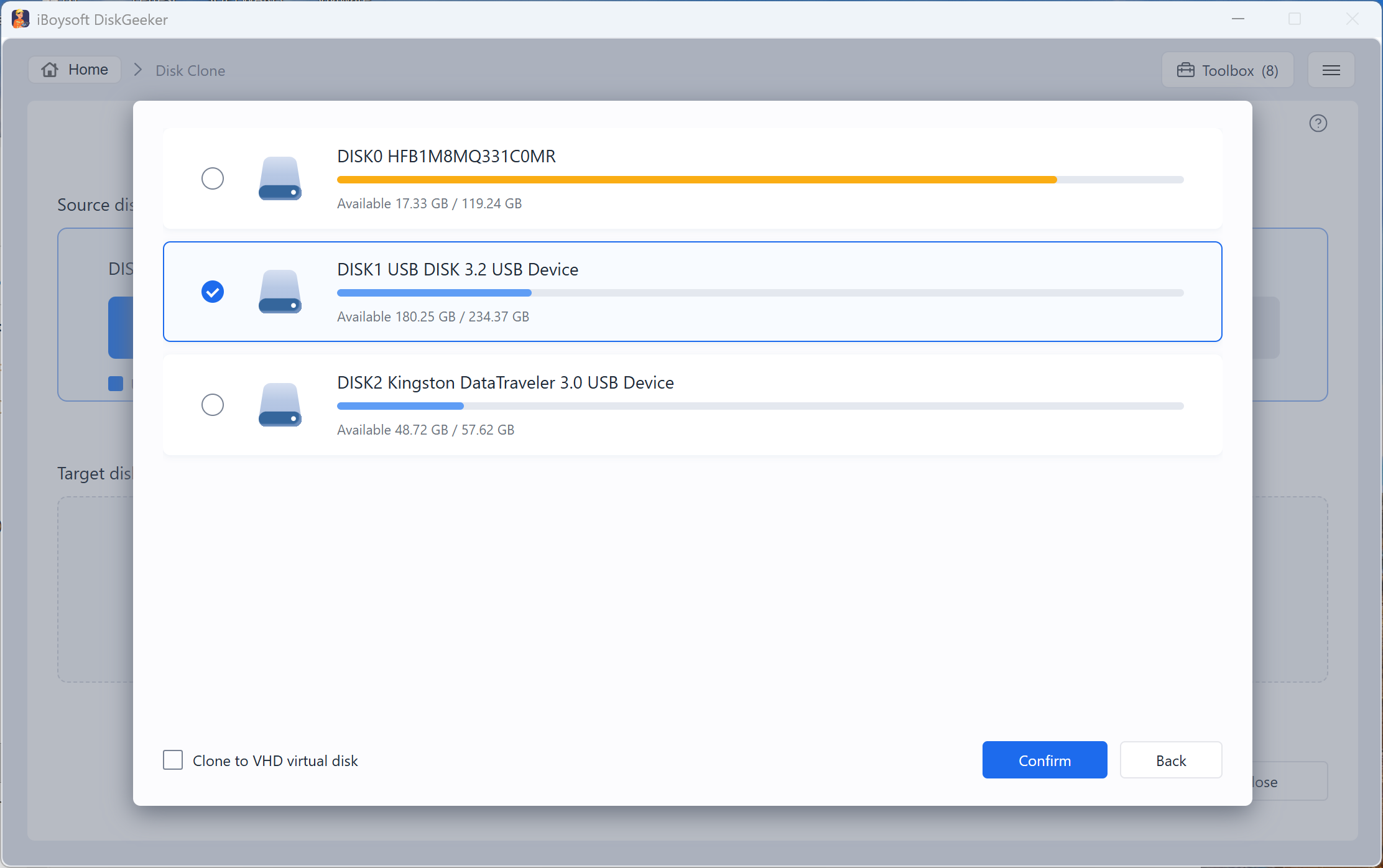The image size is (1383, 868).
Task: Click 'Available 17.33 GB / 119.24 GB' text
Action: point(430,203)
